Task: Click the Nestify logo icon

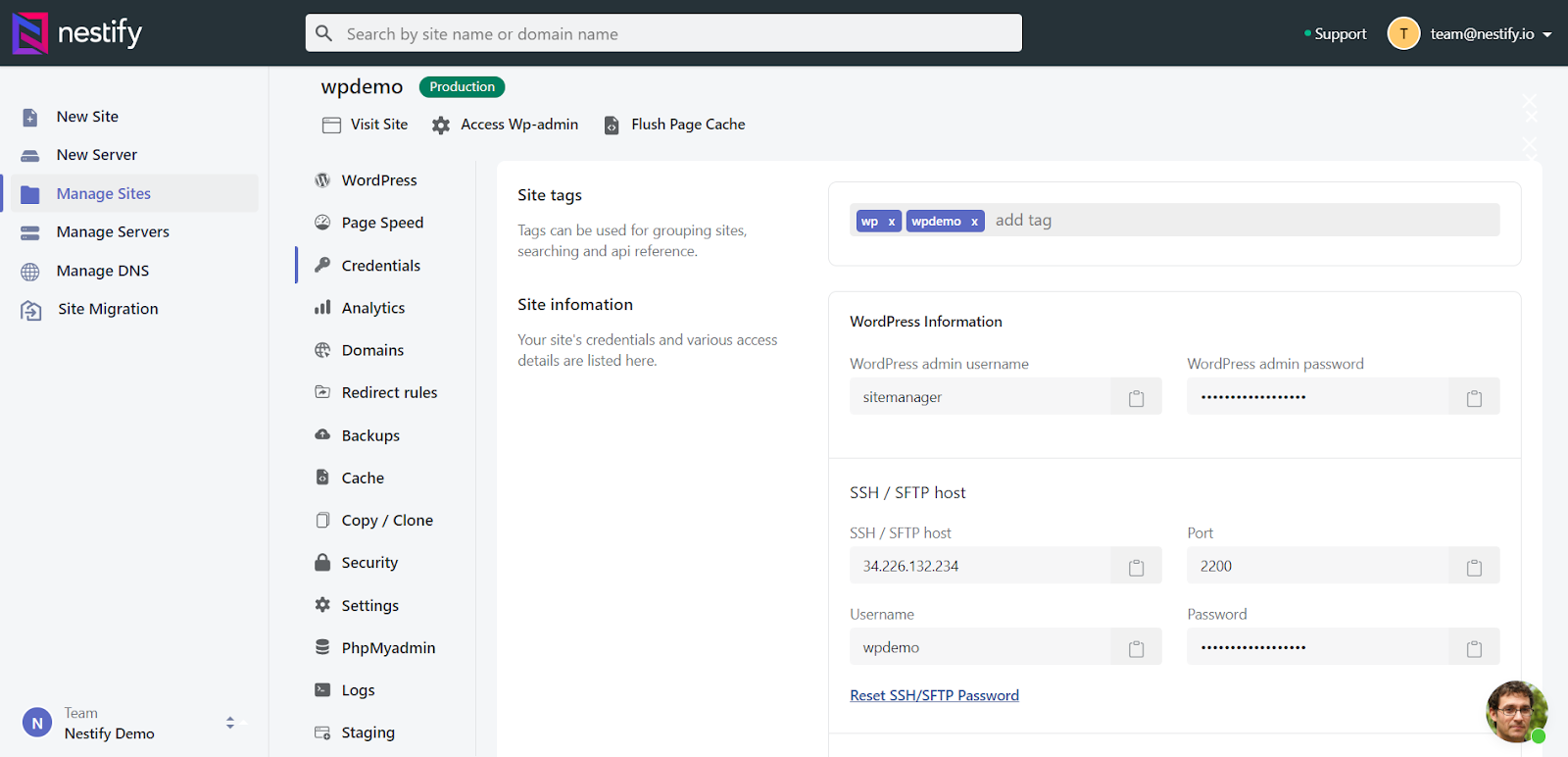Action: click(30, 33)
